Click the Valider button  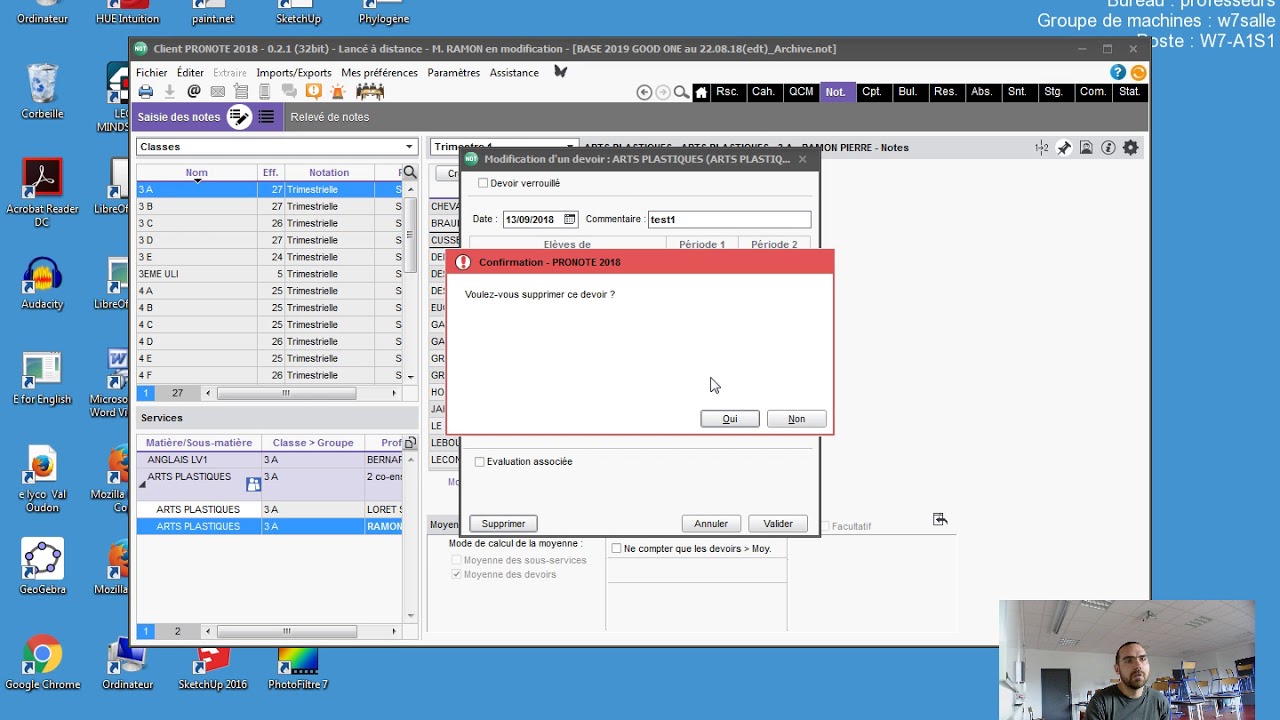pos(778,523)
